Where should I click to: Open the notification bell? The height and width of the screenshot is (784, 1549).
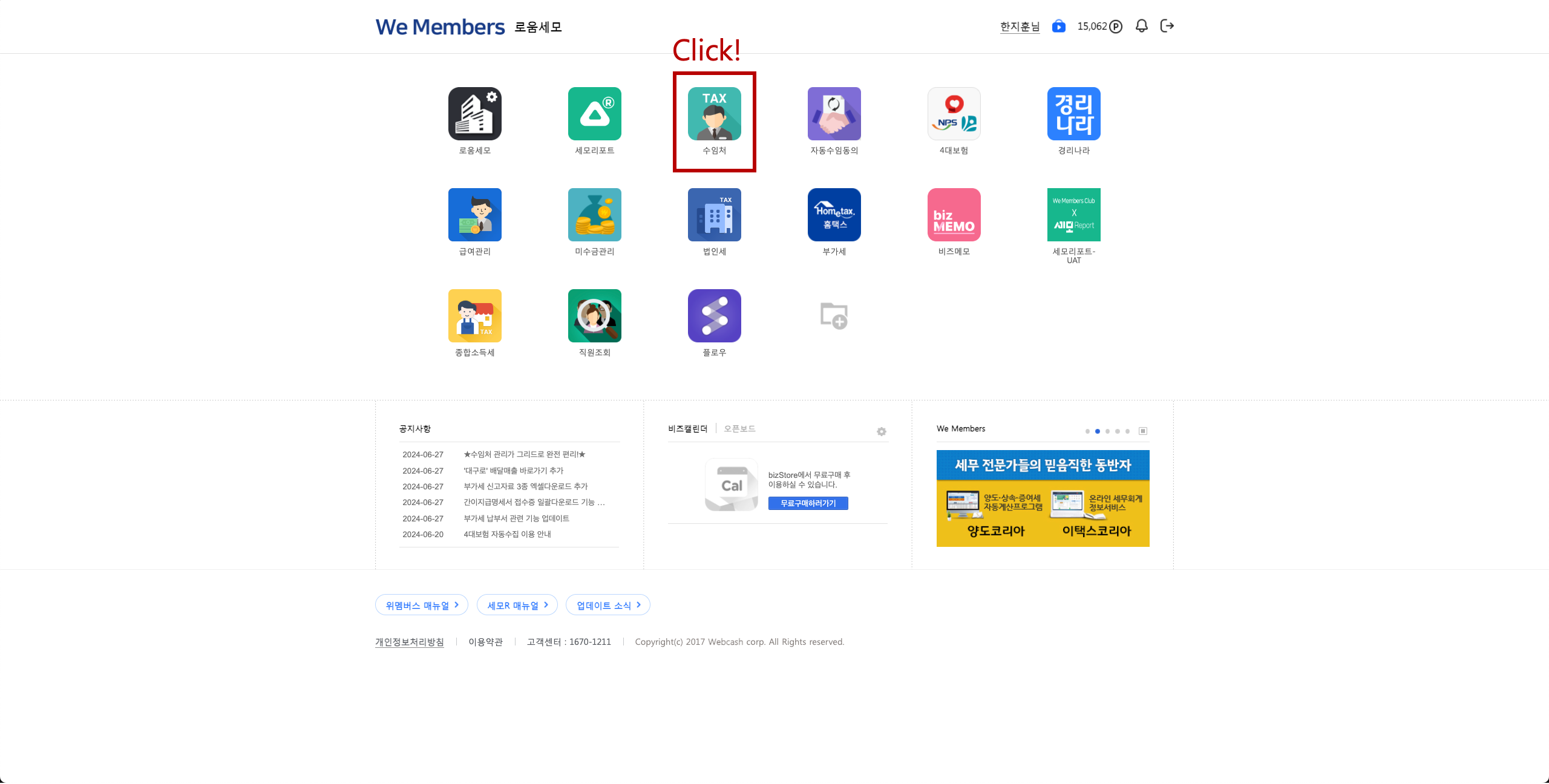pos(1141,26)
